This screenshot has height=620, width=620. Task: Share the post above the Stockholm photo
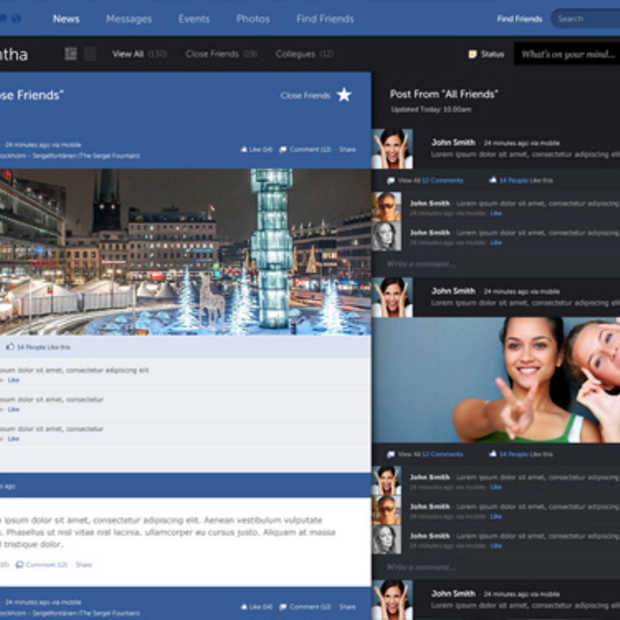(347, 149)
